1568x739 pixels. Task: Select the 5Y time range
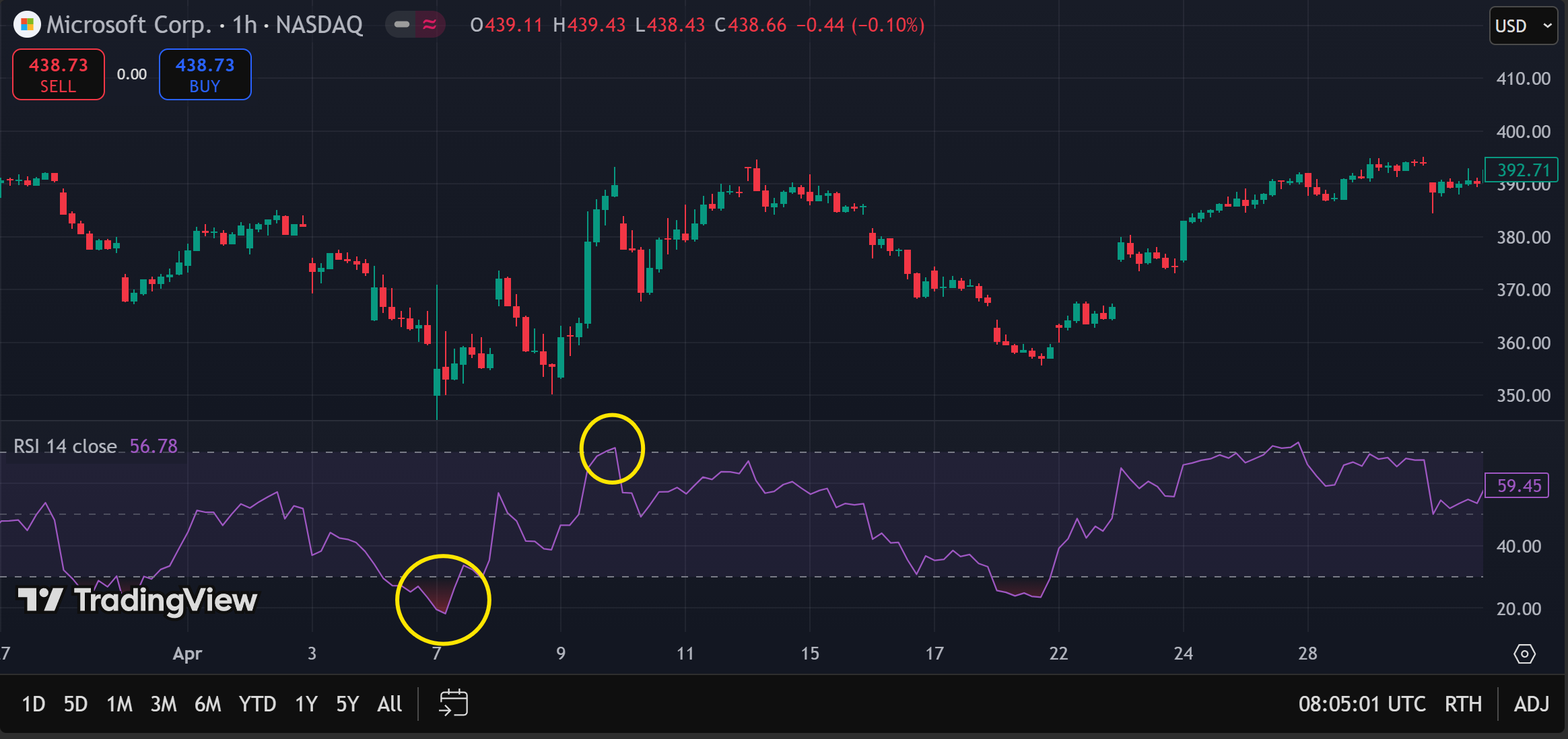(347, 704)
